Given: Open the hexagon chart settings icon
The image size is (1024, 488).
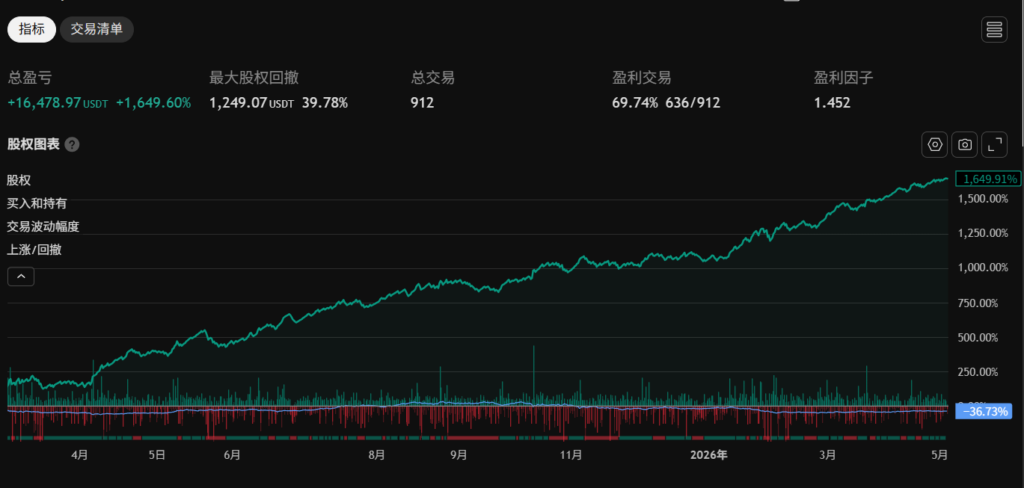Looking at the screenshot, I should click(934, 144).
